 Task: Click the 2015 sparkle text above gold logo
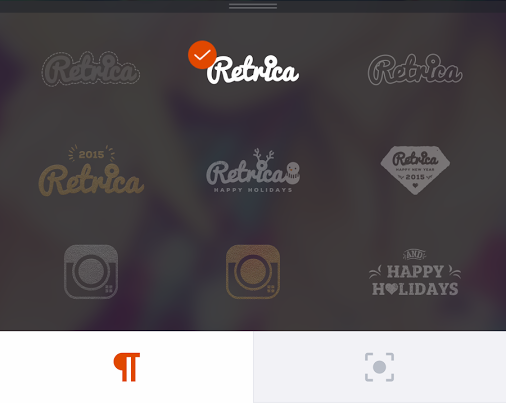pos(91,154)
